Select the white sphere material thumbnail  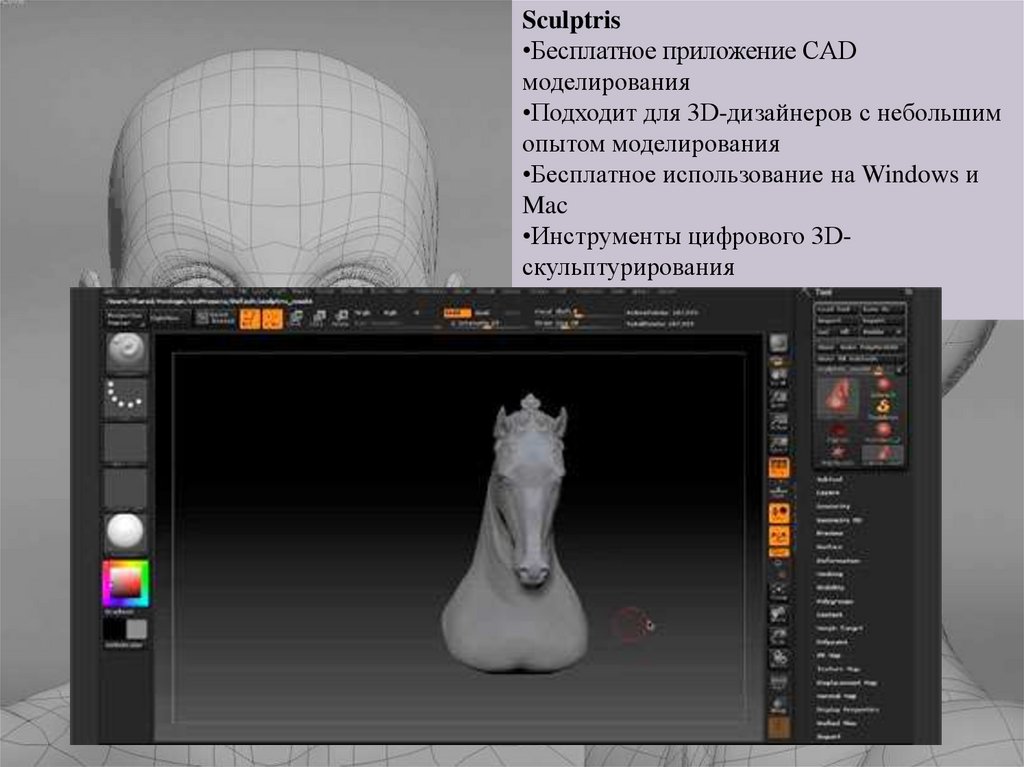(126, 533)
